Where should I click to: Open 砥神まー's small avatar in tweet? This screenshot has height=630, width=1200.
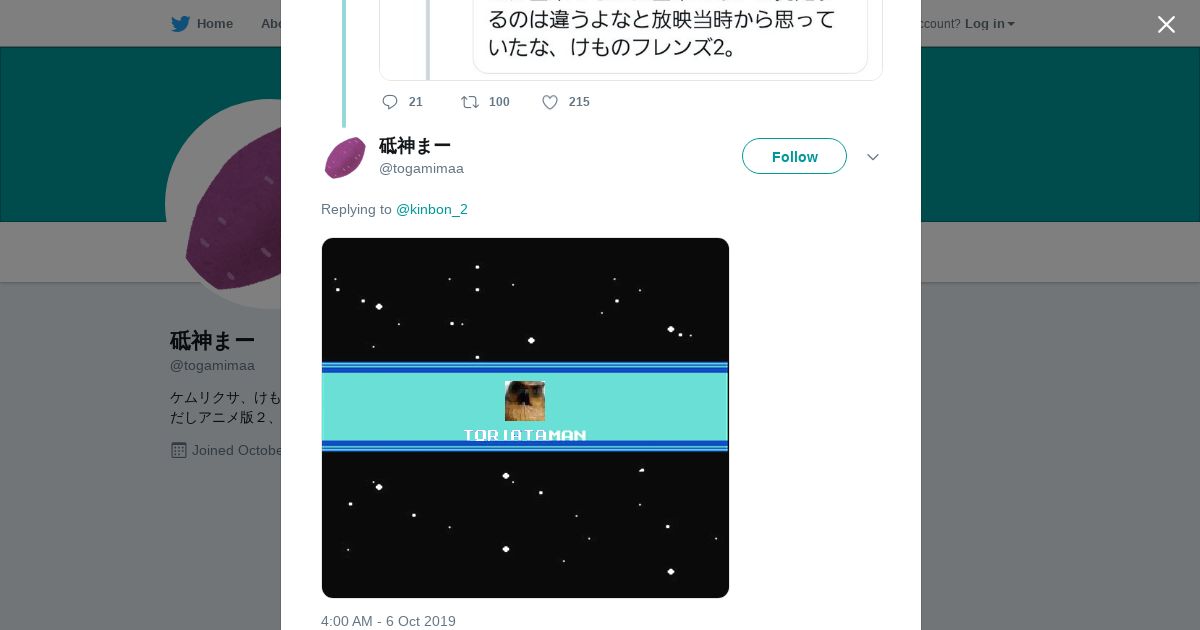coord(345,158)
